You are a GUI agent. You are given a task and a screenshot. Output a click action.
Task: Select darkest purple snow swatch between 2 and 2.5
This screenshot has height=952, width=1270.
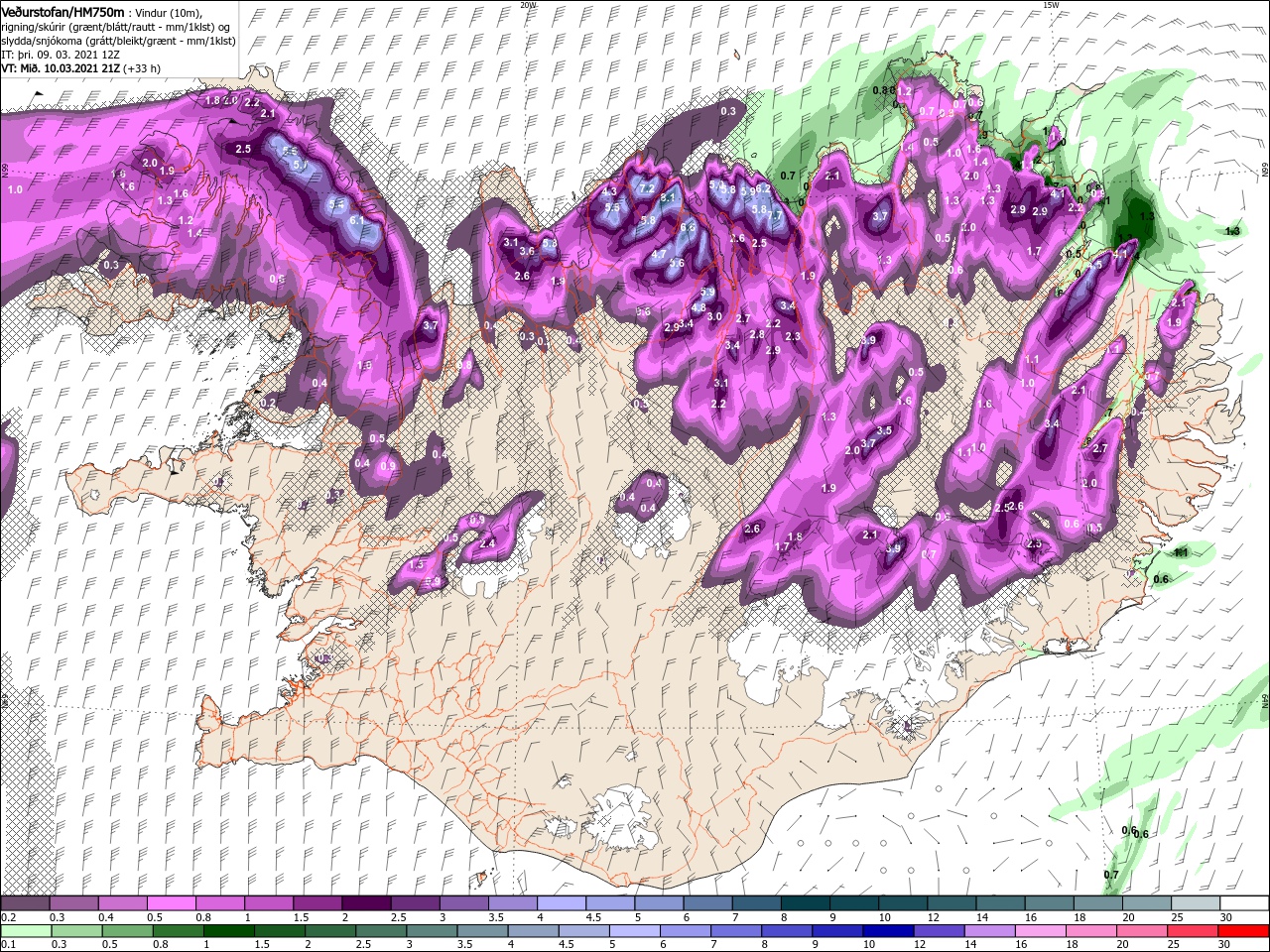tap(365, 903)
